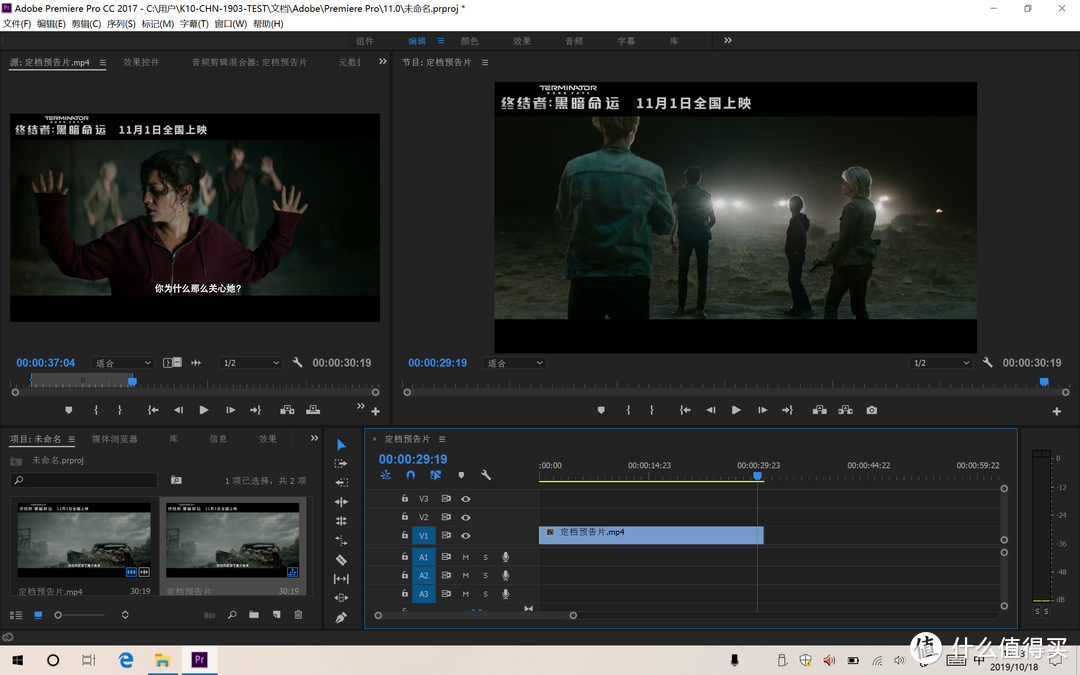Viewport: 1080px width, 675px height.
Task: Select the Pen tool in tools panel
Action: 341,618
